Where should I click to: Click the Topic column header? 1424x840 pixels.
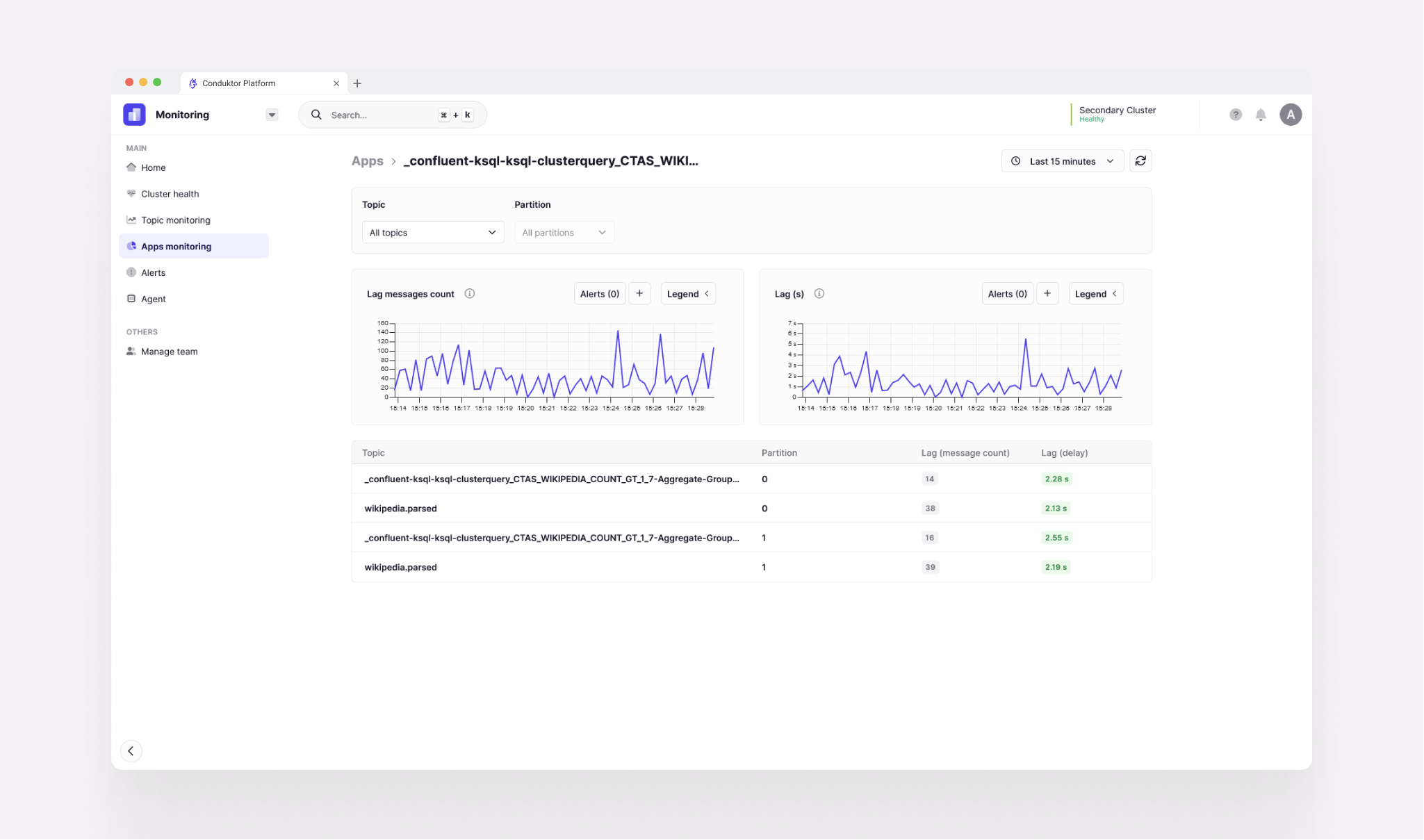coord(373,453)
